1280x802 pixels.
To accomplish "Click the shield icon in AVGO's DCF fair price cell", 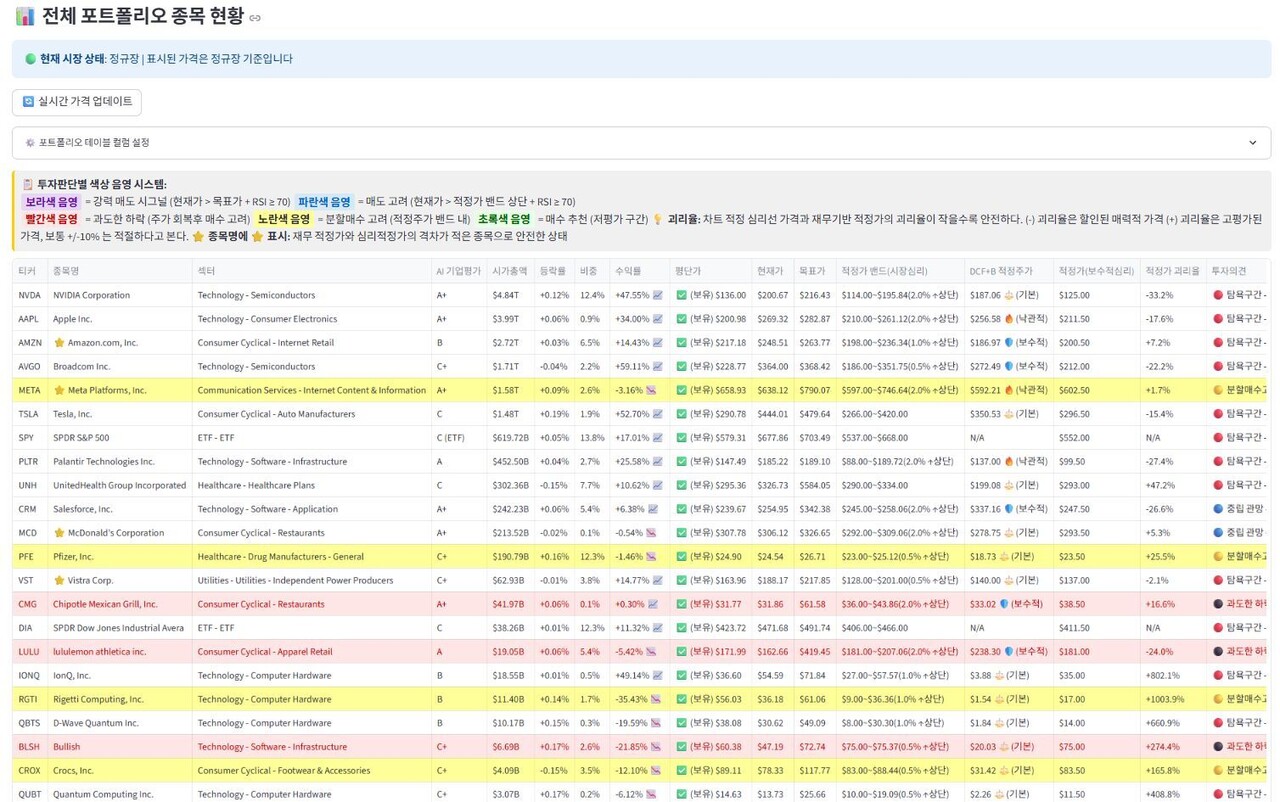I will [1009, 367].
